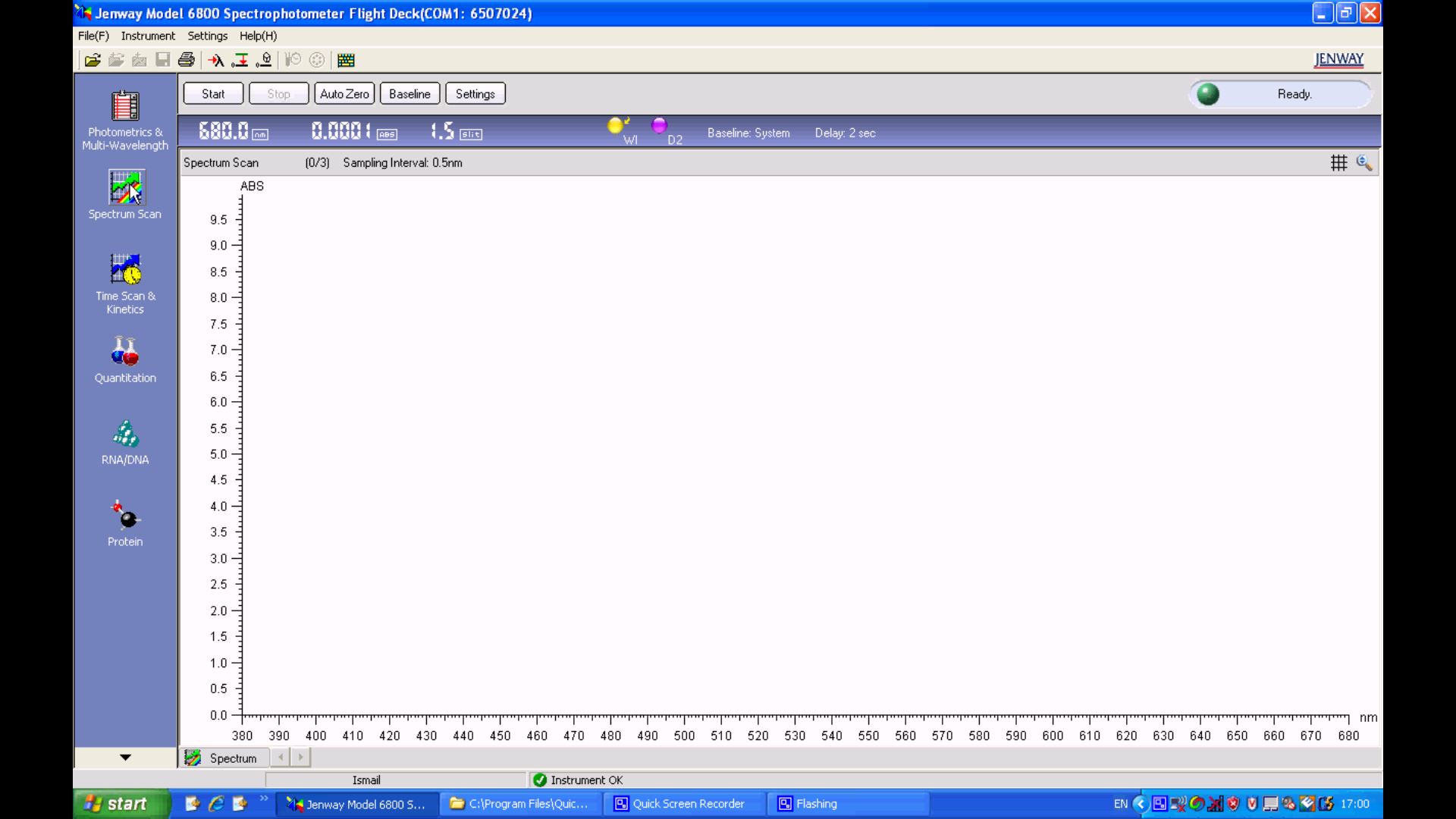This screenshot has height=819, width=1456.
Task: Click the print toolbar icon
Action: point(186,60)
